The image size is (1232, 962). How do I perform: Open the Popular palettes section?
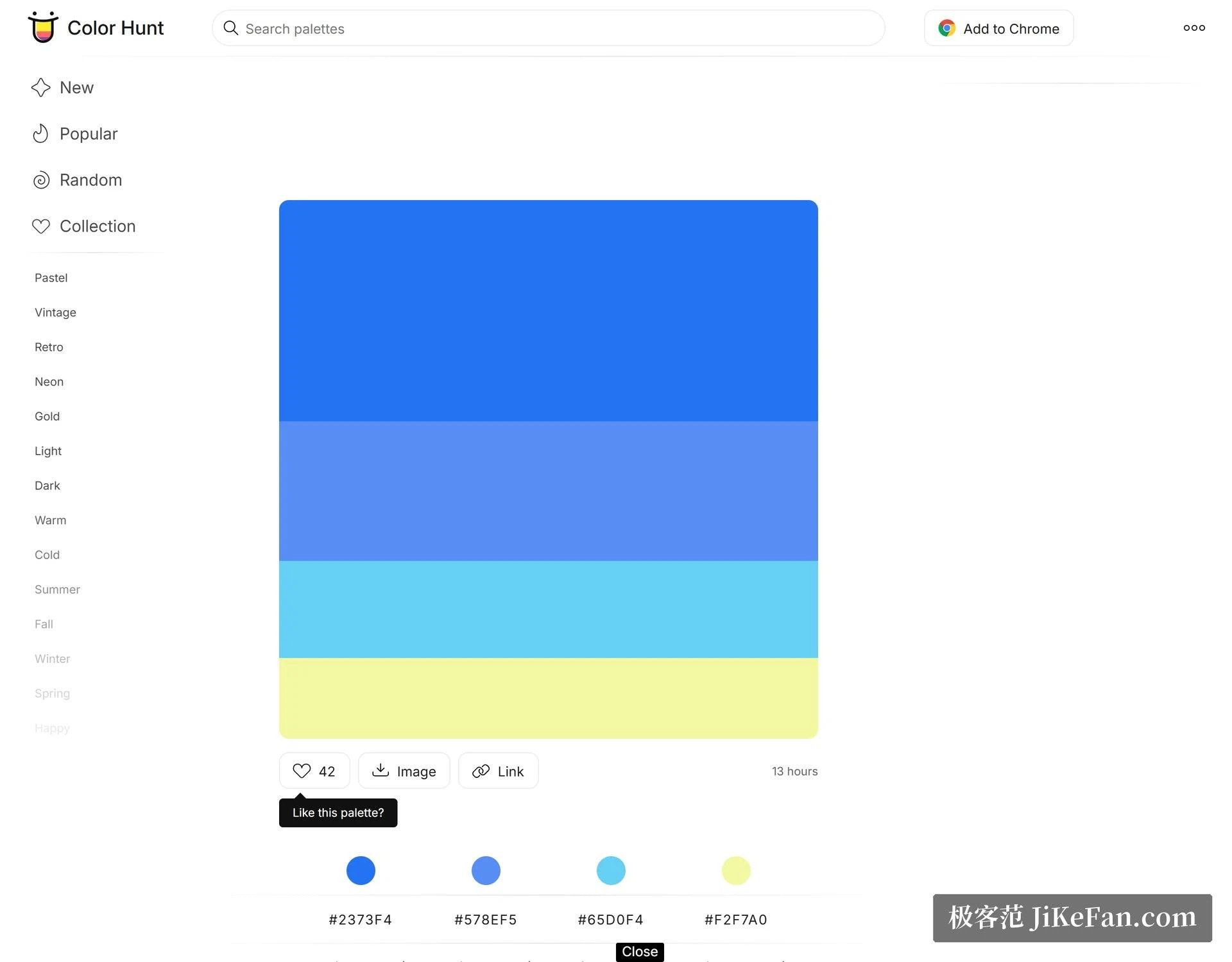tap(89, 133)
